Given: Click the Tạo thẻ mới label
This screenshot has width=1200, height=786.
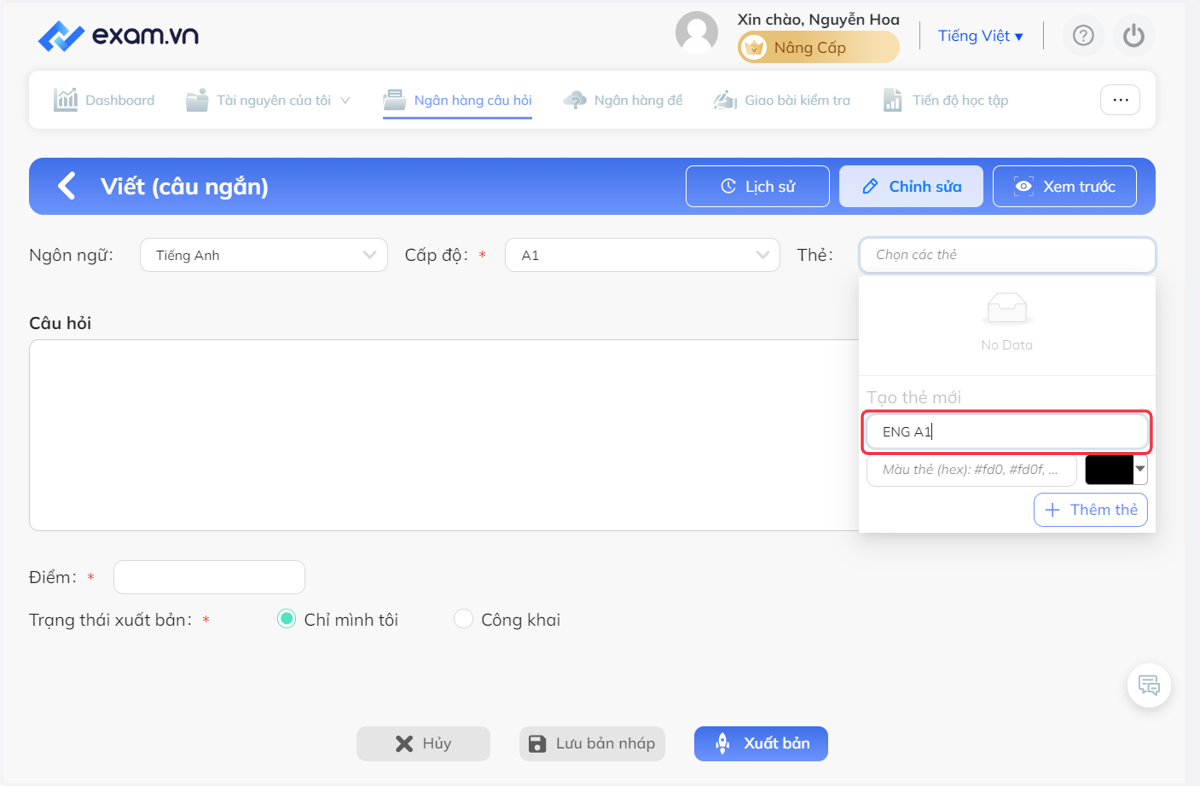Looking at the screenshot, I should coord(914,397).
